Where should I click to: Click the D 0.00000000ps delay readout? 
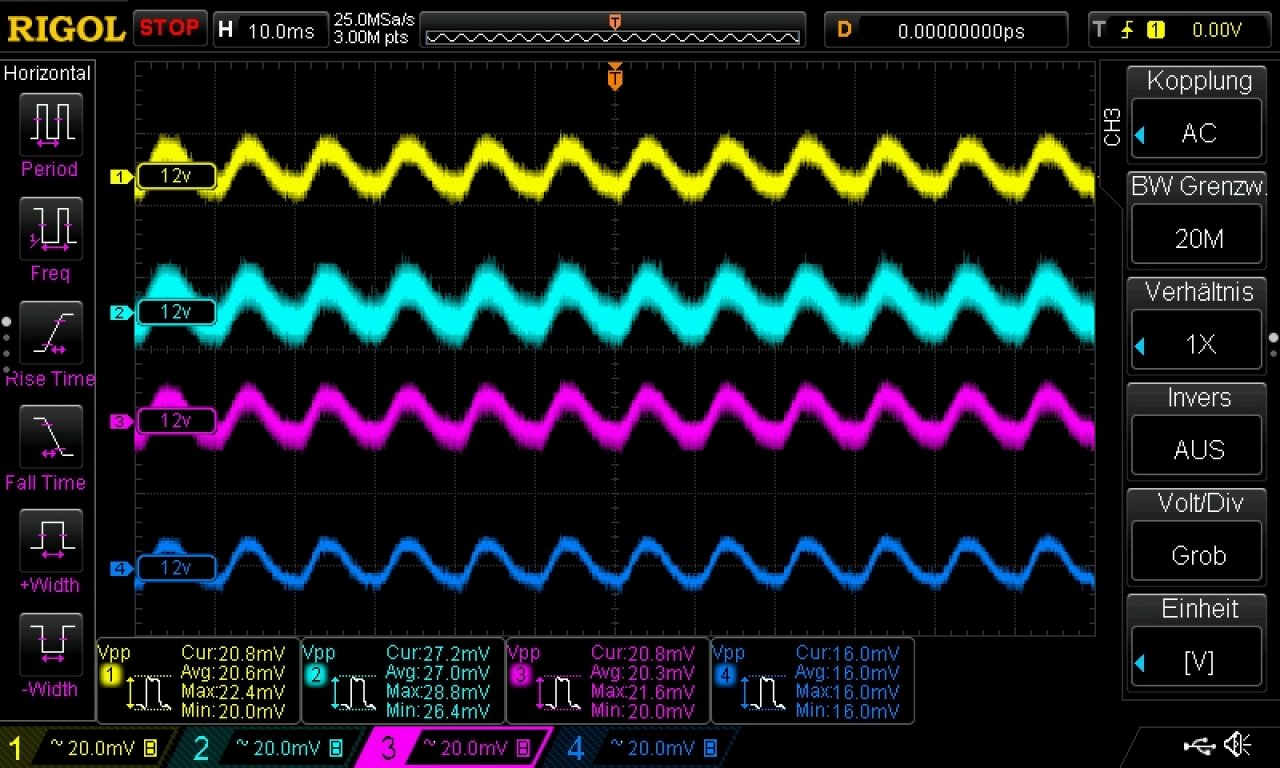click(946, 30)
